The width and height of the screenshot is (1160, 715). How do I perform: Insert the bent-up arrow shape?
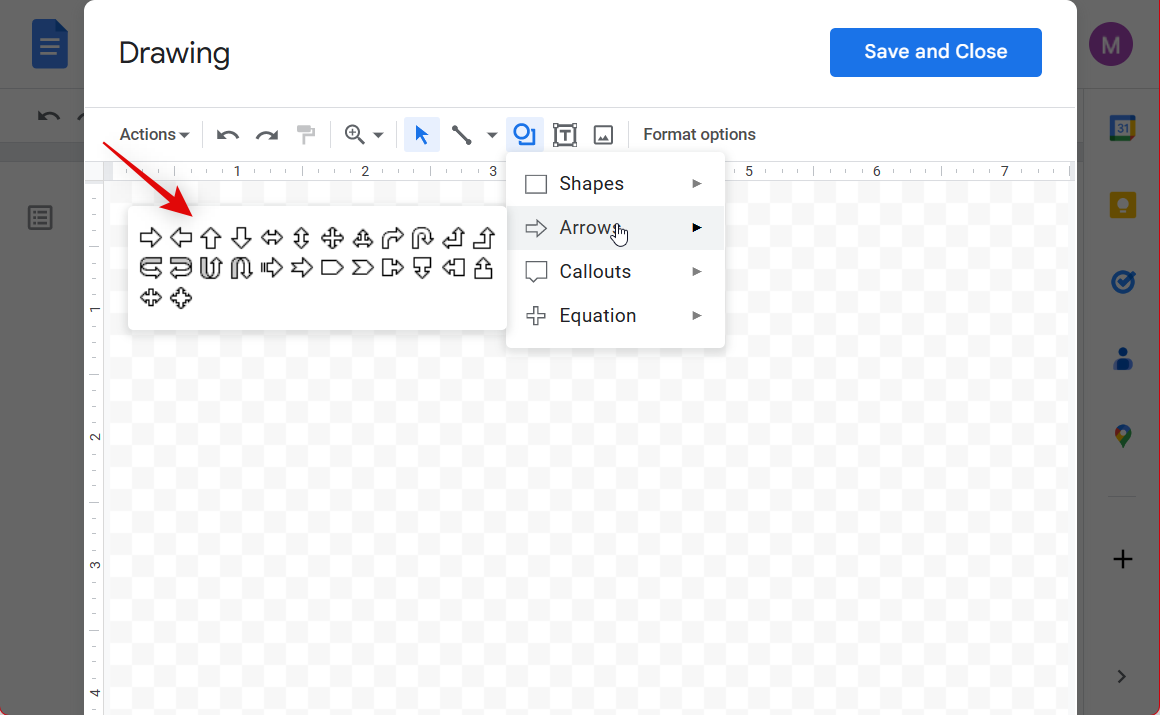tap(484, 238)
